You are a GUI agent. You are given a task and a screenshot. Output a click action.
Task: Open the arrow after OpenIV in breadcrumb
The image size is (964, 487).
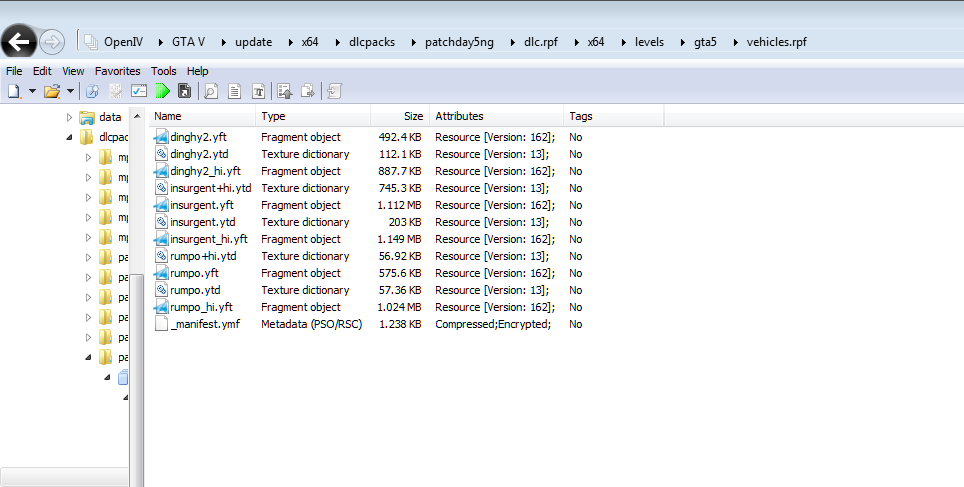[x=160, y=42]
